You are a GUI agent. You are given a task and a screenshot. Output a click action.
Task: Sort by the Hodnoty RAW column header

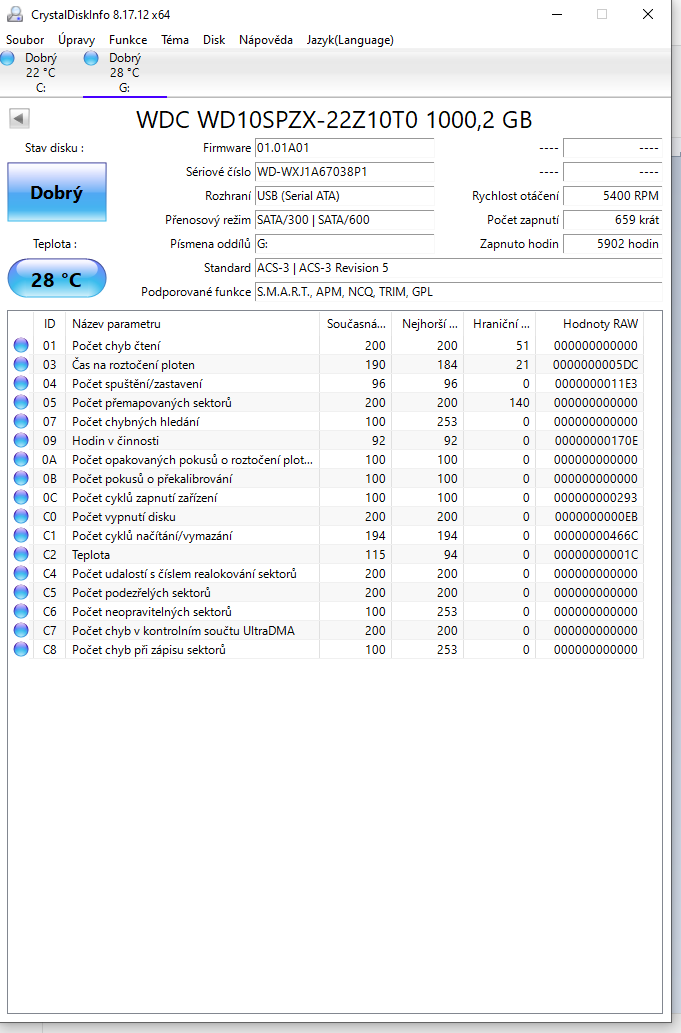point(600,324)
